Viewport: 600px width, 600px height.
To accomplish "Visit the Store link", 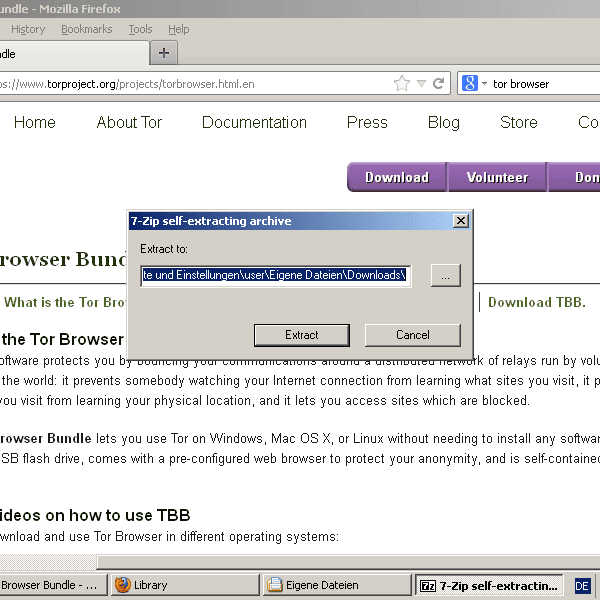I will [x=519, y=122].
